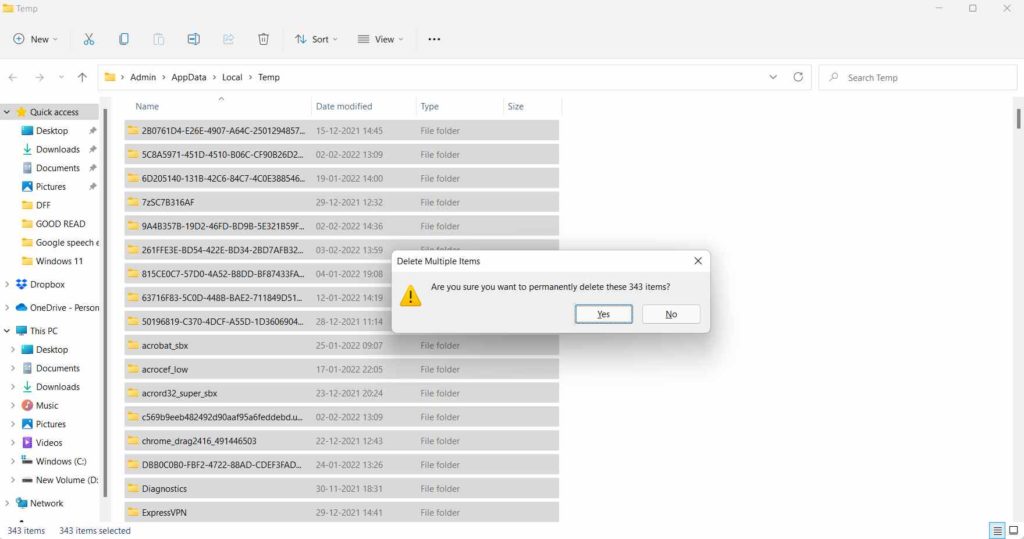
Task: Click the Cut scissors icon in toolbar
Action: click(x=89, y=39)
